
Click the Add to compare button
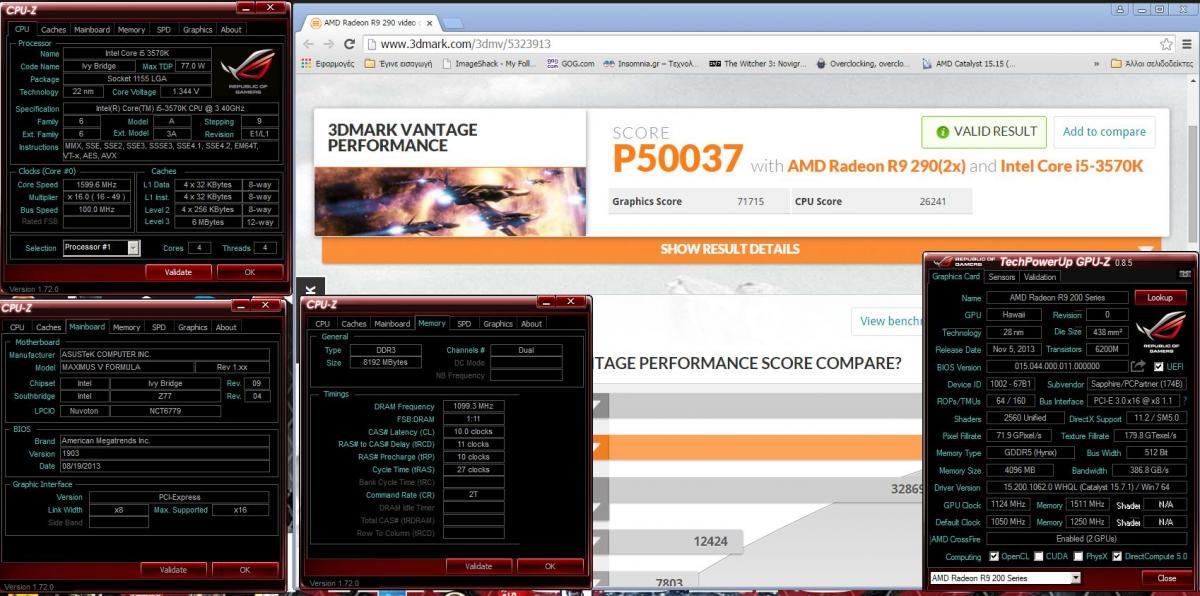[1104, 131]
